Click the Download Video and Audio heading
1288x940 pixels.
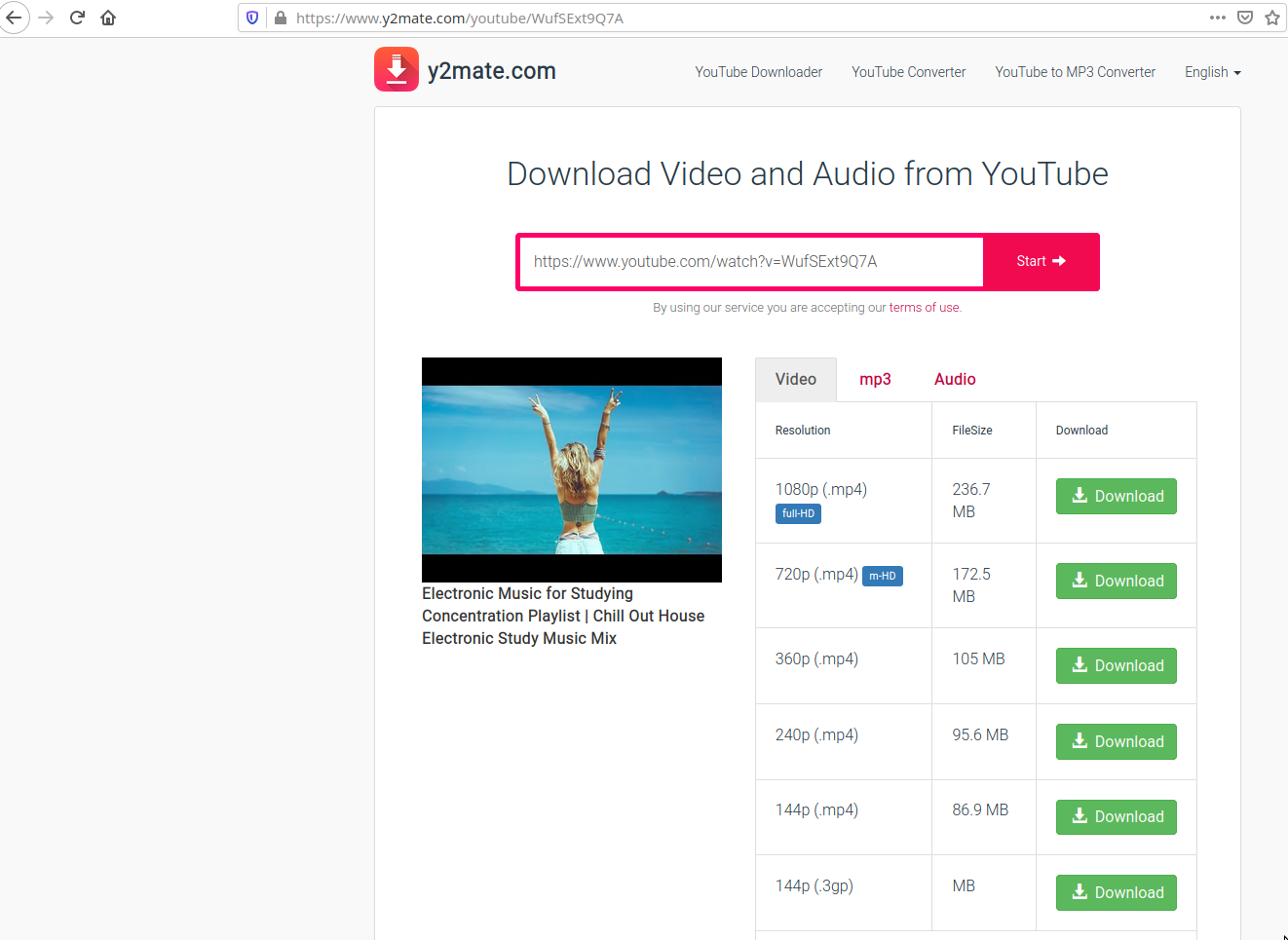(808, 174)
